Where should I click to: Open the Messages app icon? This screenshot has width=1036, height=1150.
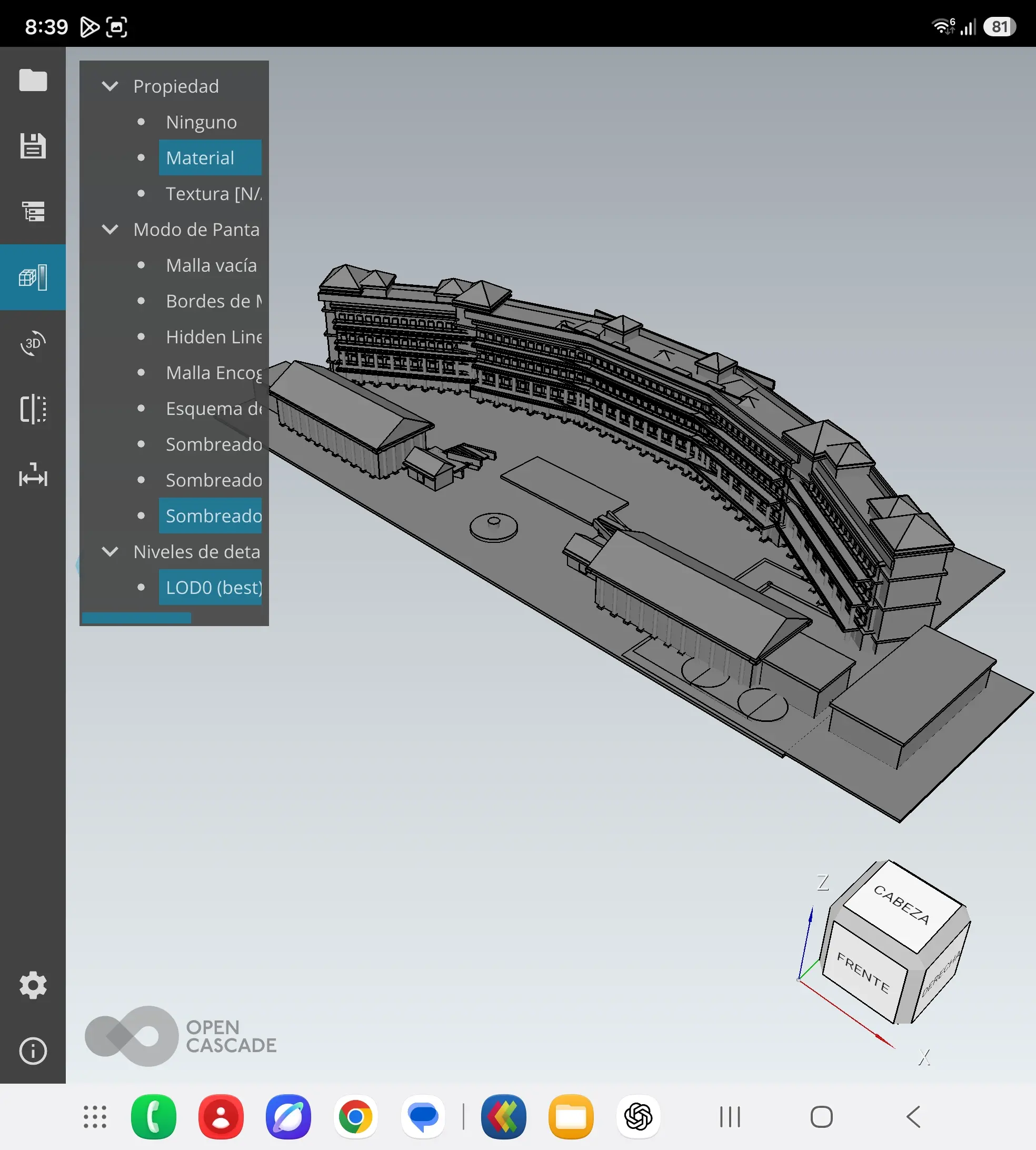click(423, 1117)
